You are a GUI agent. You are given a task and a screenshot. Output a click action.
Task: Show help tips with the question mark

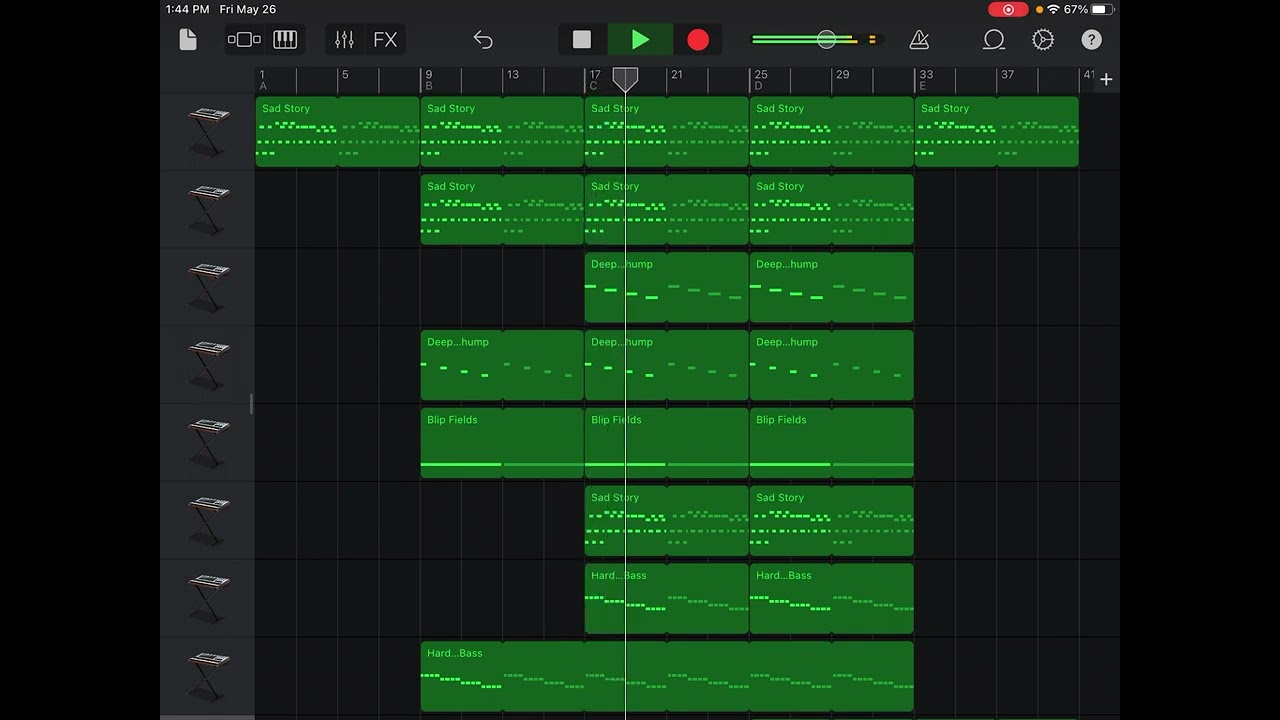(x=1091, y=40)
